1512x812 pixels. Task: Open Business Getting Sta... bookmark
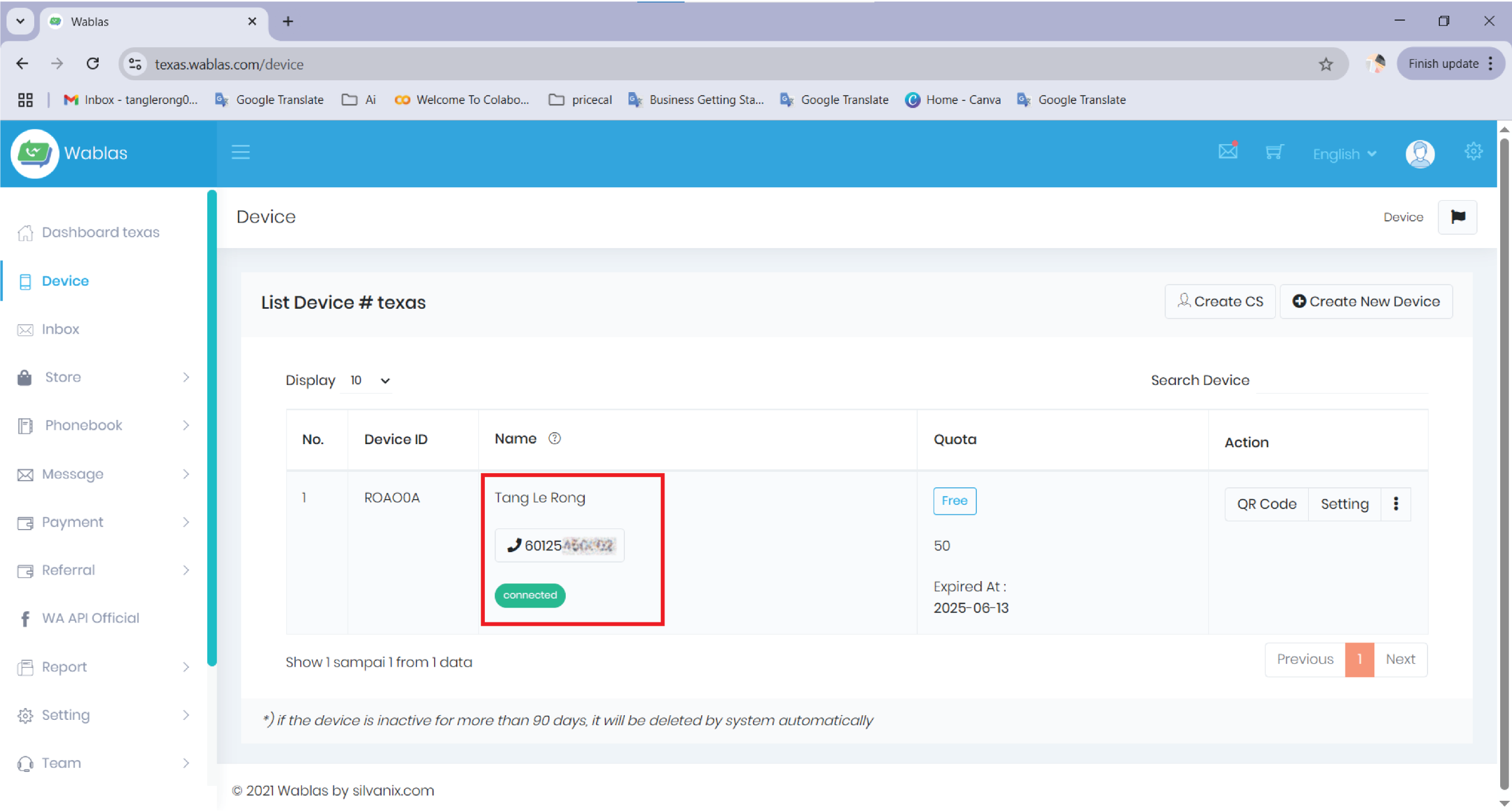tap(696, 100)
